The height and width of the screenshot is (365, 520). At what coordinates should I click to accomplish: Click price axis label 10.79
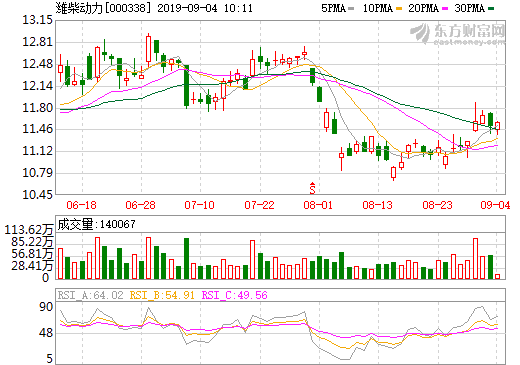pos(37,173)
